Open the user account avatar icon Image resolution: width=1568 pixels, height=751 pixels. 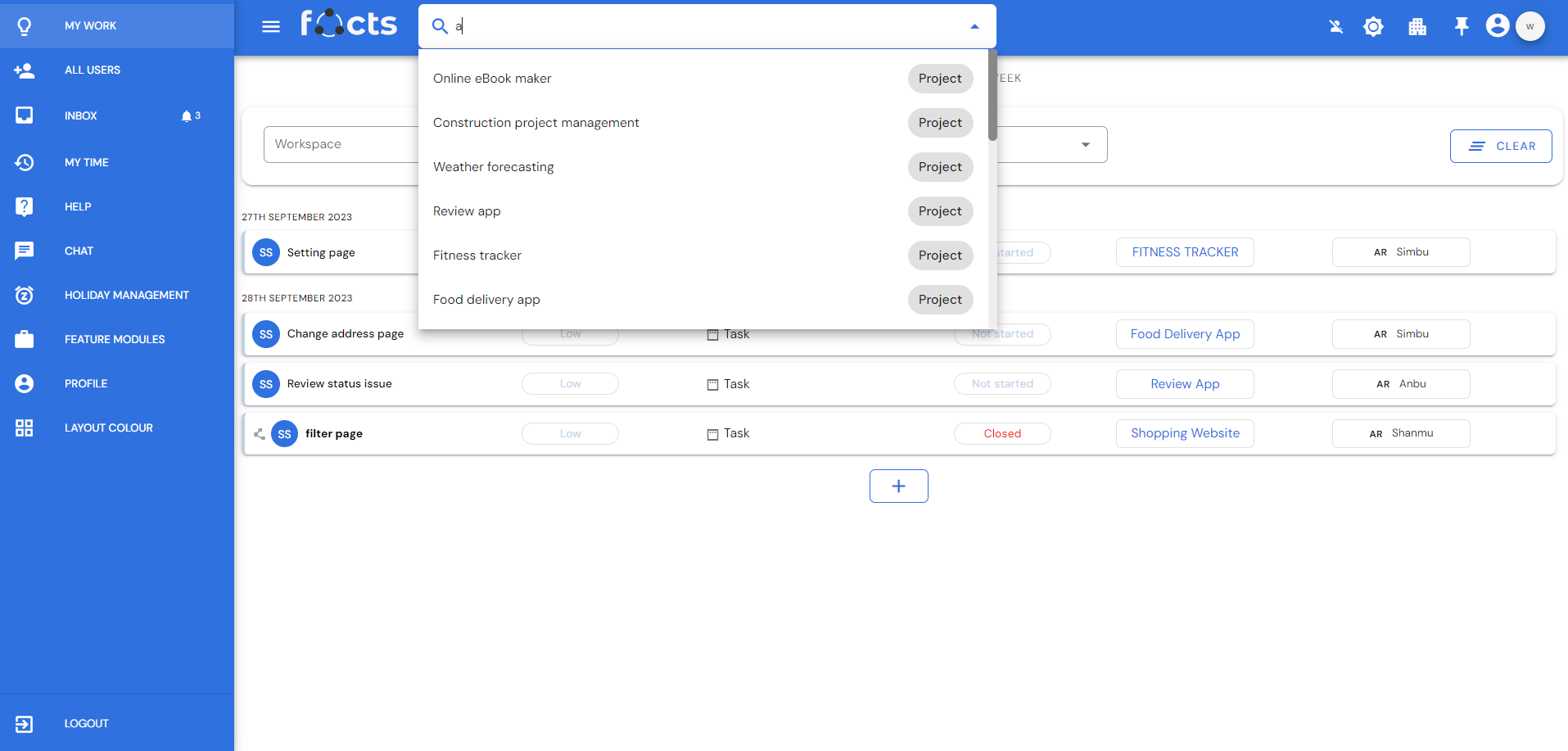1497,26
